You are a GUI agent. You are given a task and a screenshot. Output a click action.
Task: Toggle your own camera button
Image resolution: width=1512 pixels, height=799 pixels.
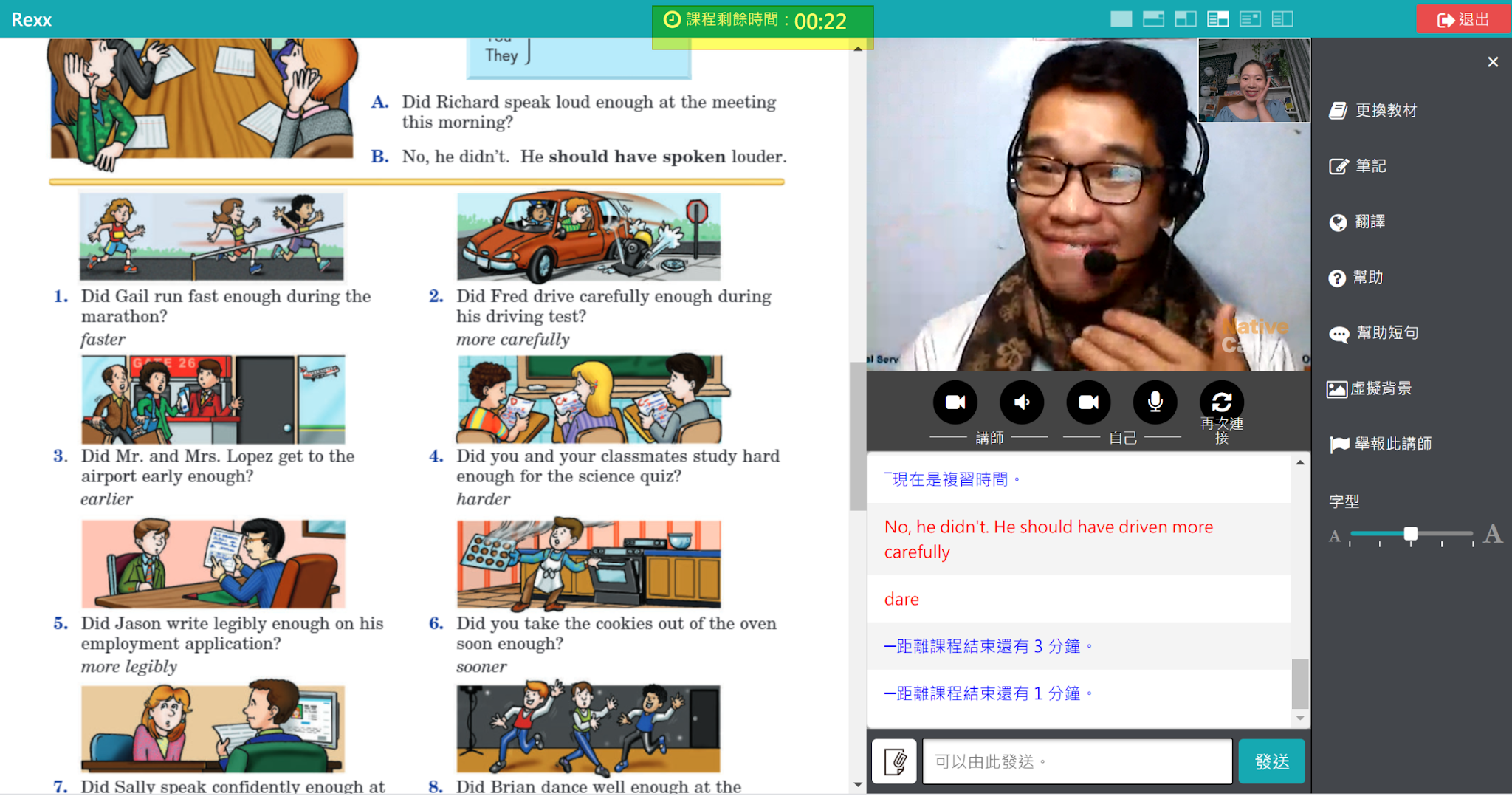pyautogui.click(x=1088, y=402)
